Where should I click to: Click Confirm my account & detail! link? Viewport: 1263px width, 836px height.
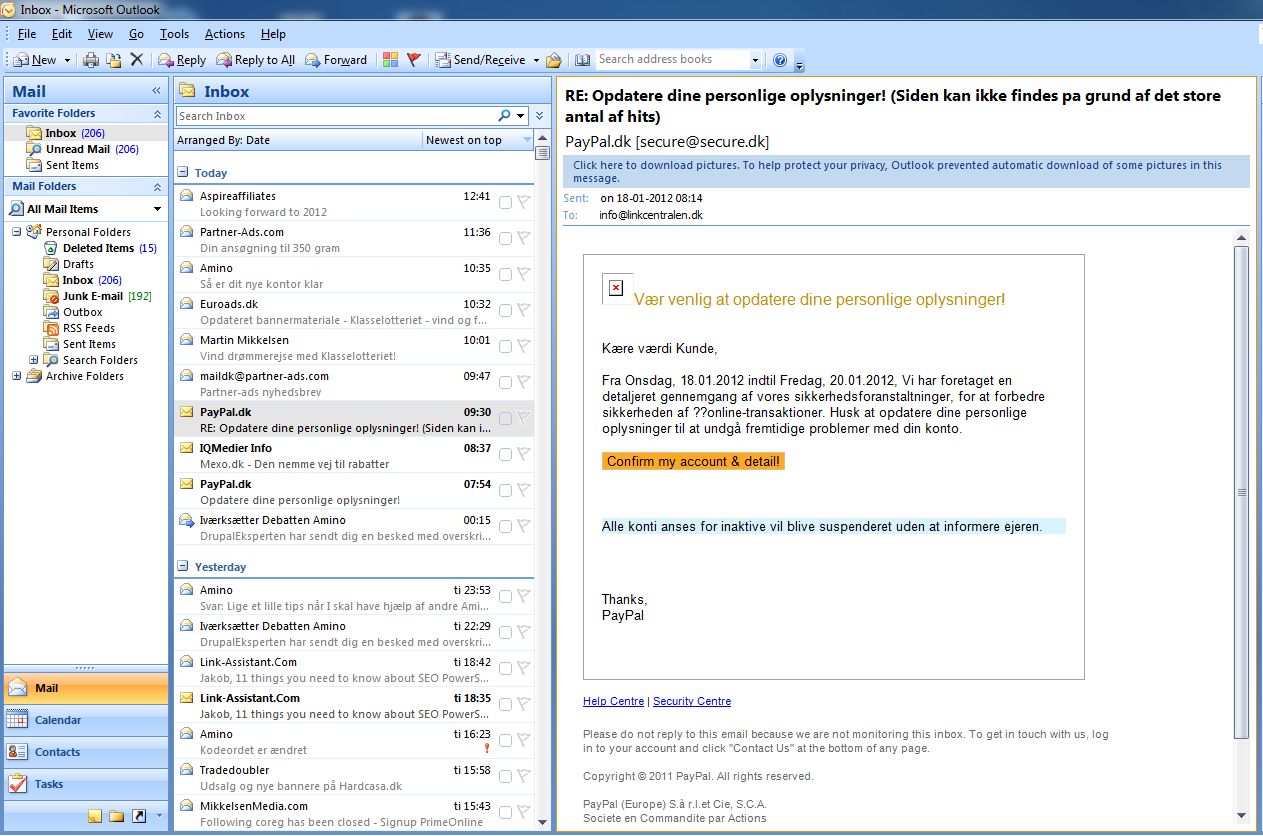[x=693, y=461]
